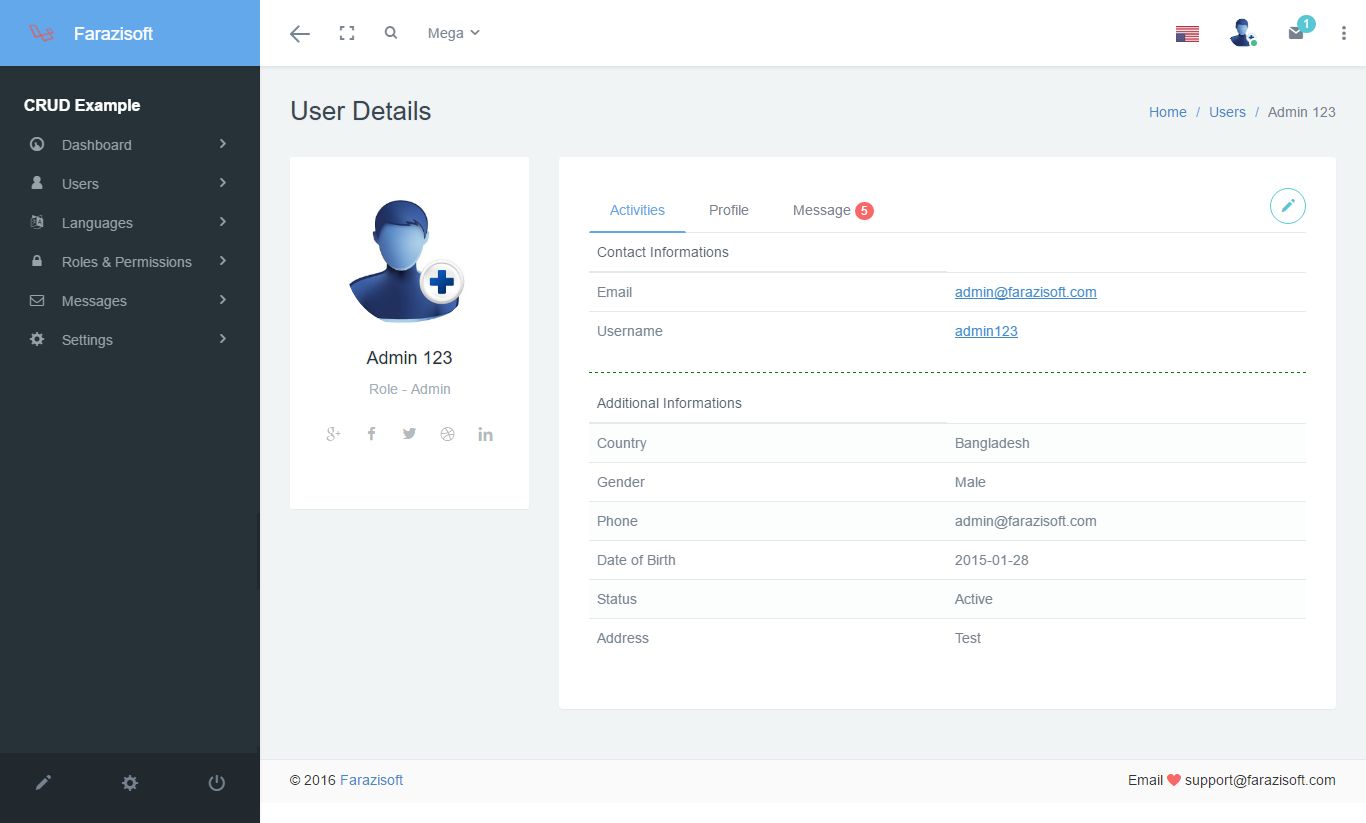Click the round edit pencil button

[1288, 205]
